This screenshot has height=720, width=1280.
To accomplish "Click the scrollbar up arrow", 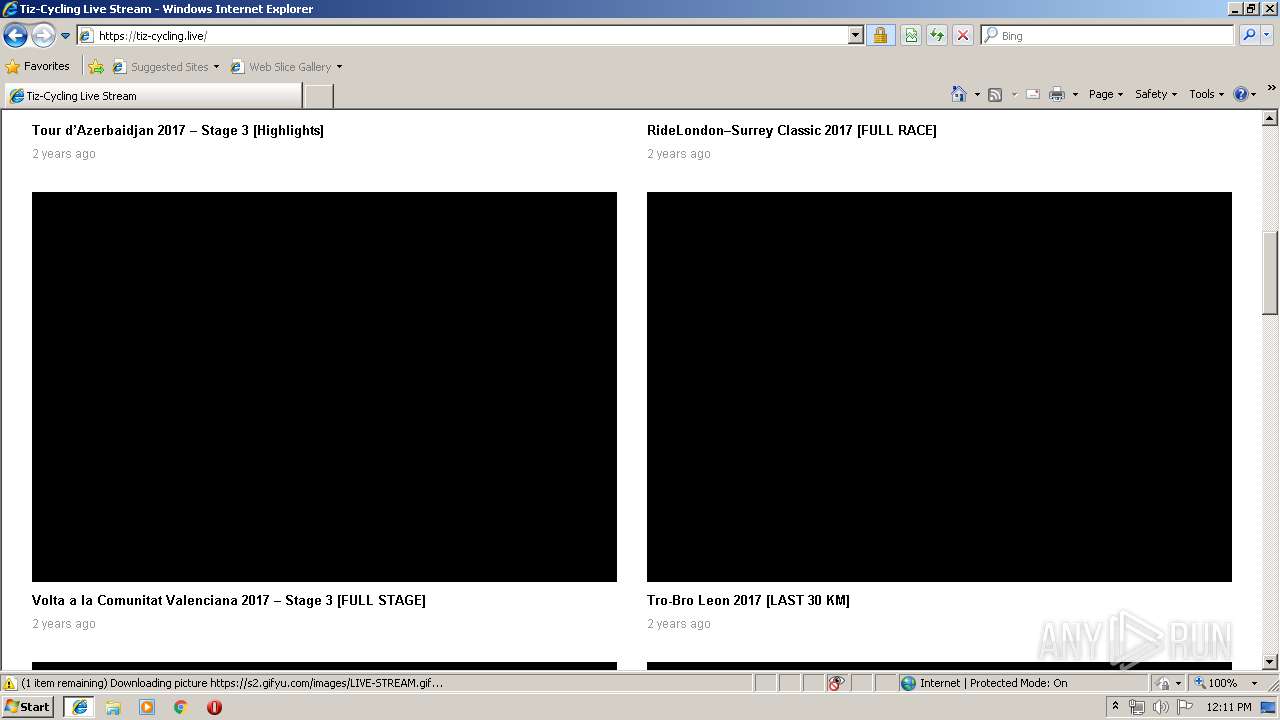I will pyautogui.click(x=1270, y=119).
